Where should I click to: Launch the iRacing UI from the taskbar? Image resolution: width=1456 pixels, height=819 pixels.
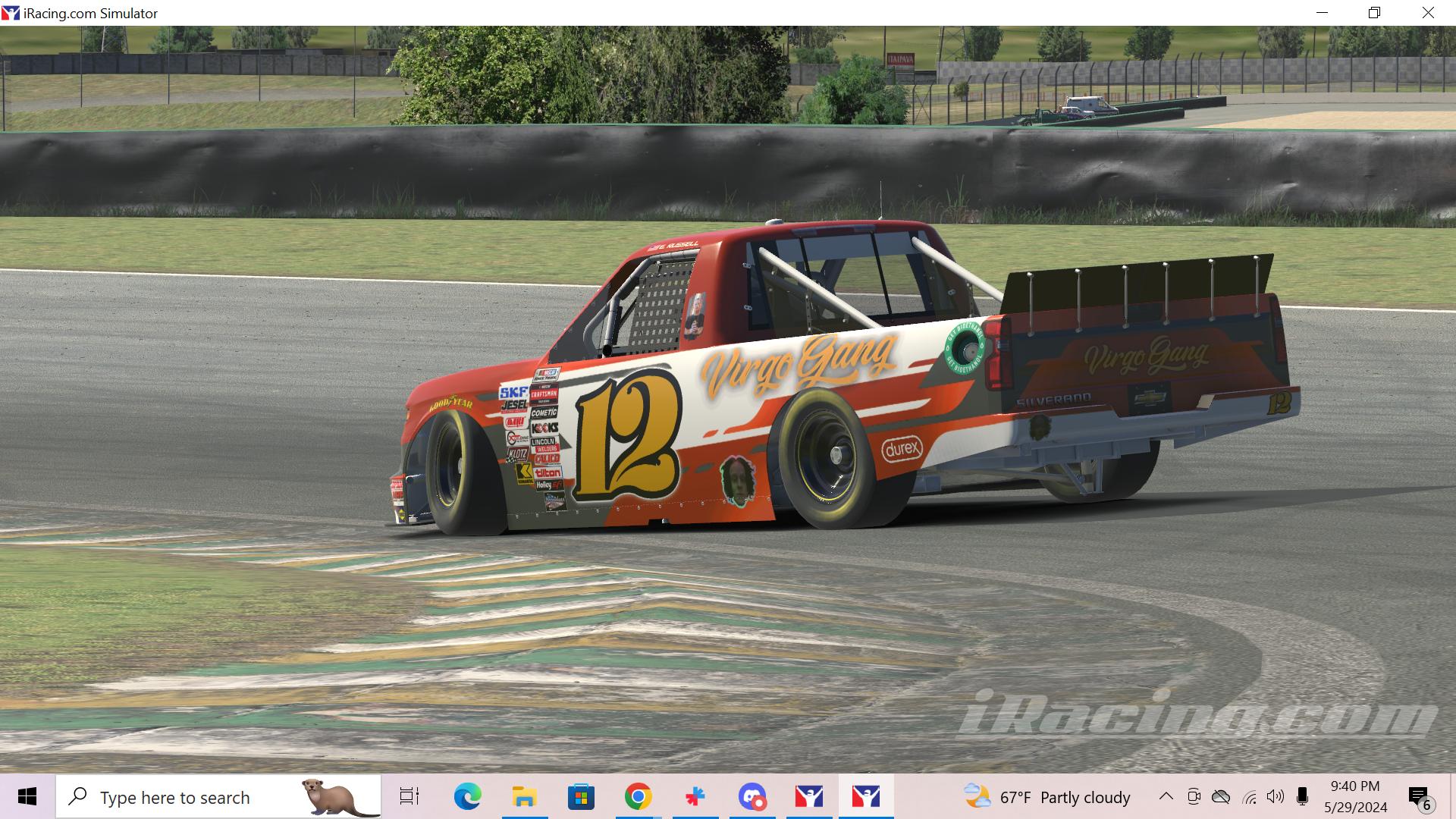[808, 797]
